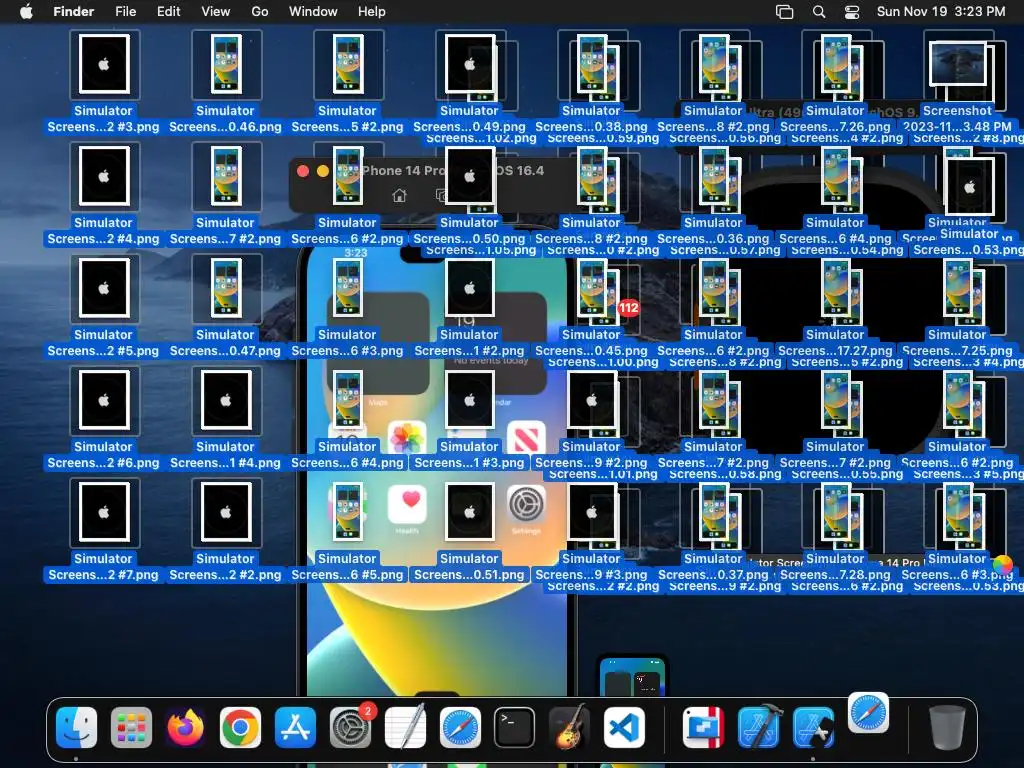The image size is (1024, 768).
Task: Open Control Center in the menu bar
Action: (x=852, y=12)
